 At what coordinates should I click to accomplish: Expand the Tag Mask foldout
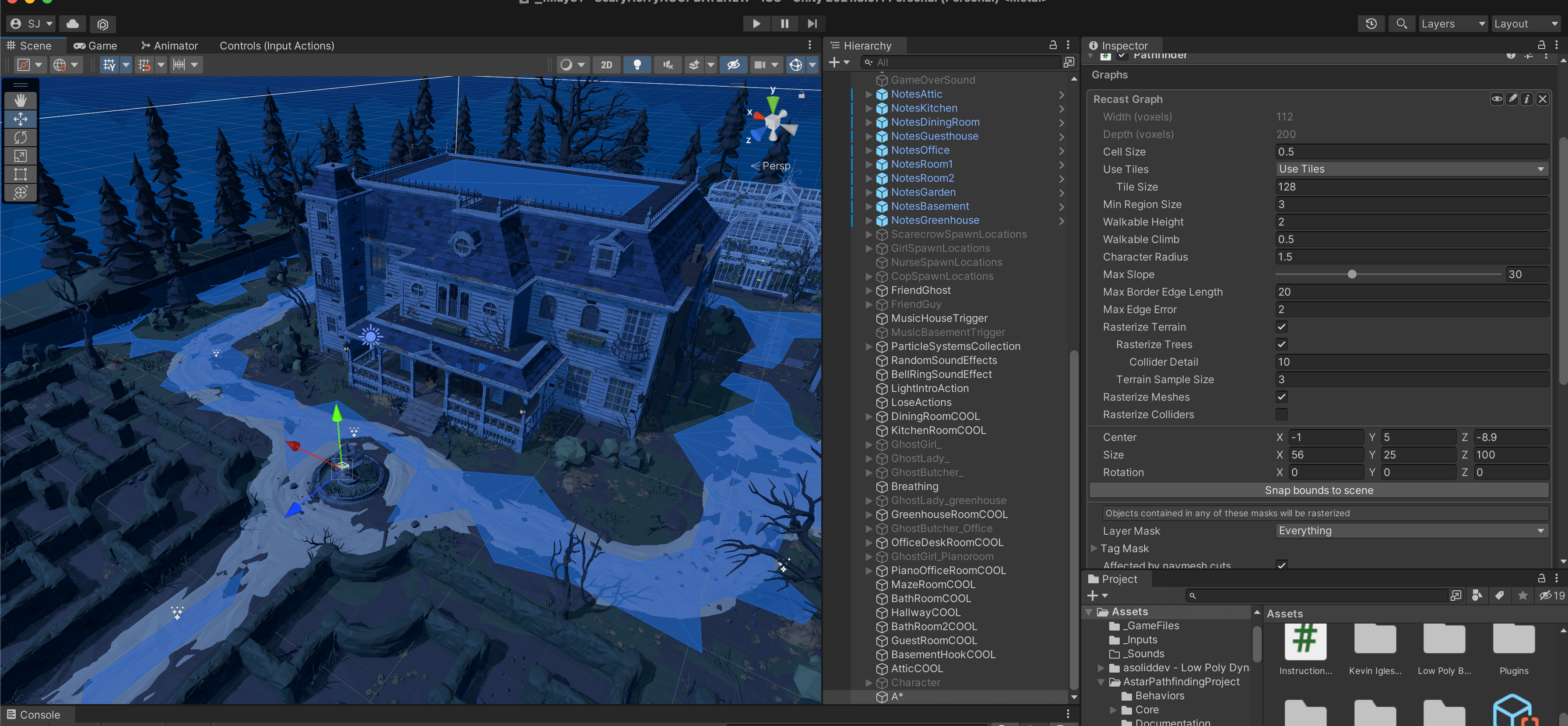[1094, 548]
